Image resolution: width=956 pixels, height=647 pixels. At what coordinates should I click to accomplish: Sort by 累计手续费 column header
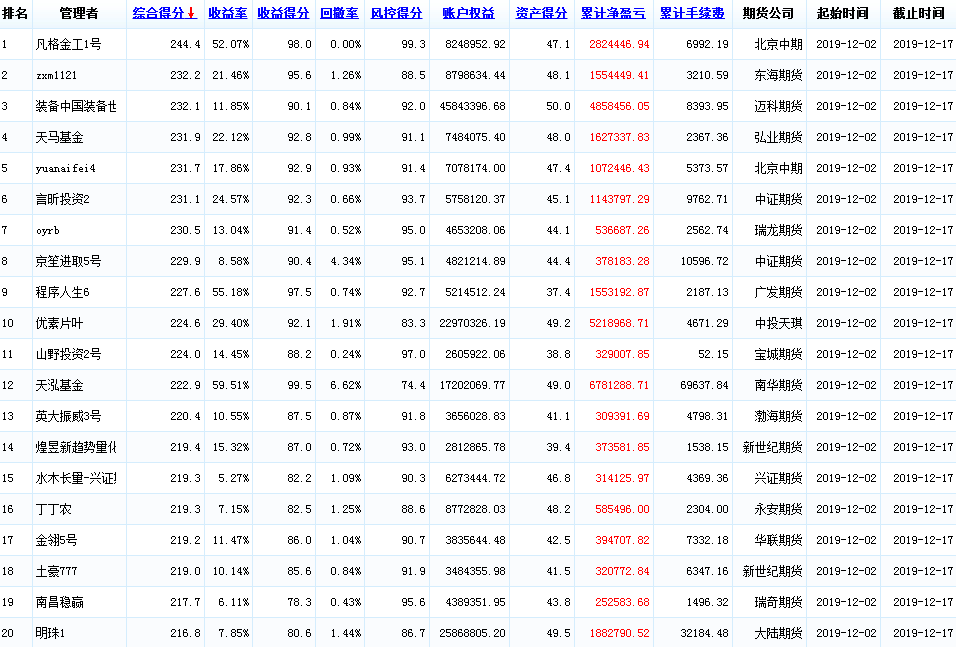point(693,13)
